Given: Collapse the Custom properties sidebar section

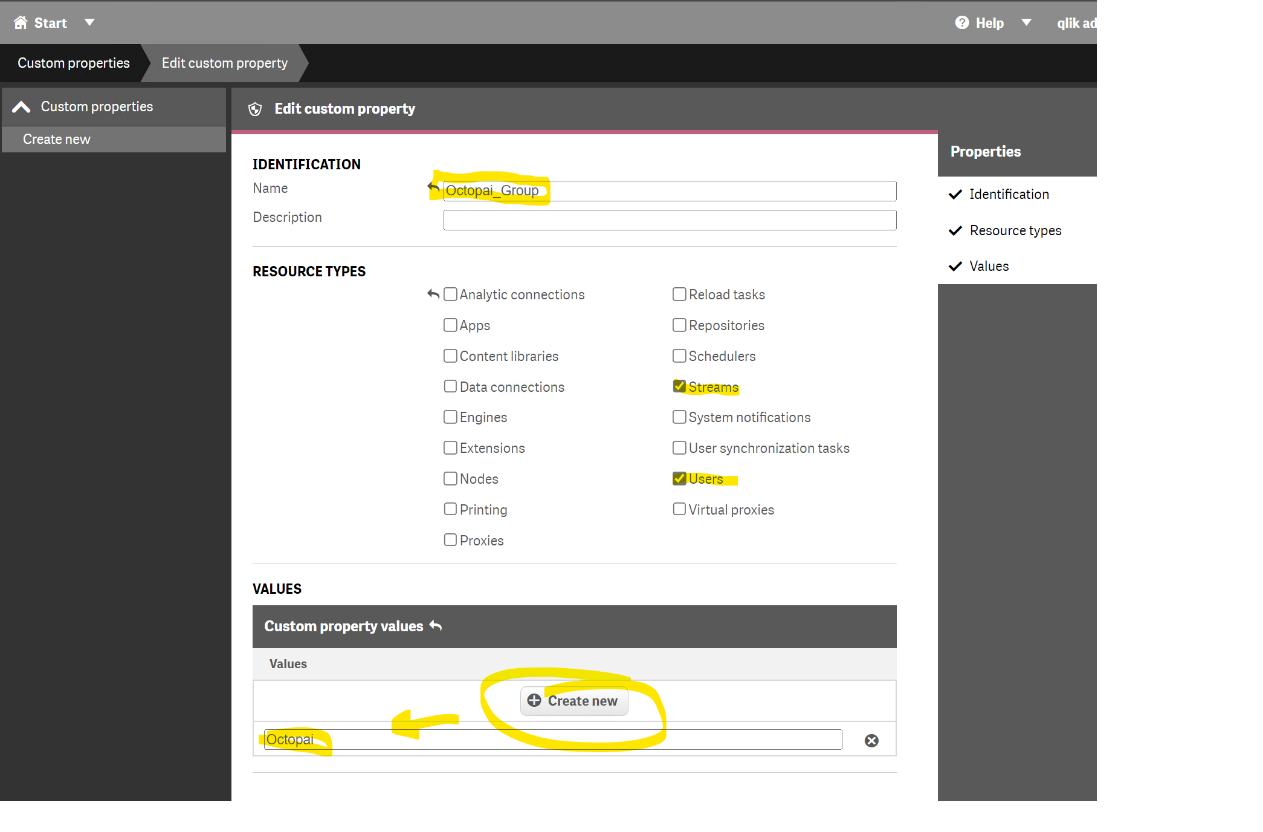Looking at the screenshot, I should 21,107.
